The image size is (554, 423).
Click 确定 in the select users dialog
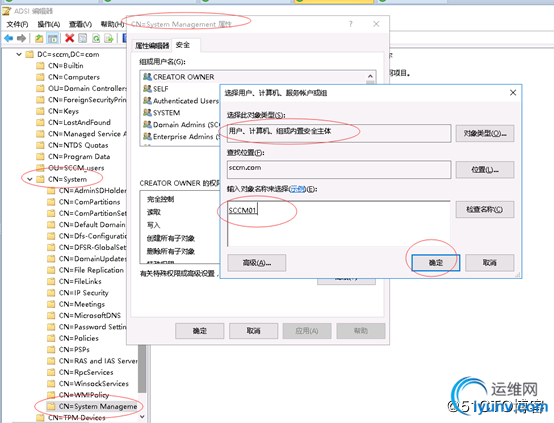[x=436, y=263]
